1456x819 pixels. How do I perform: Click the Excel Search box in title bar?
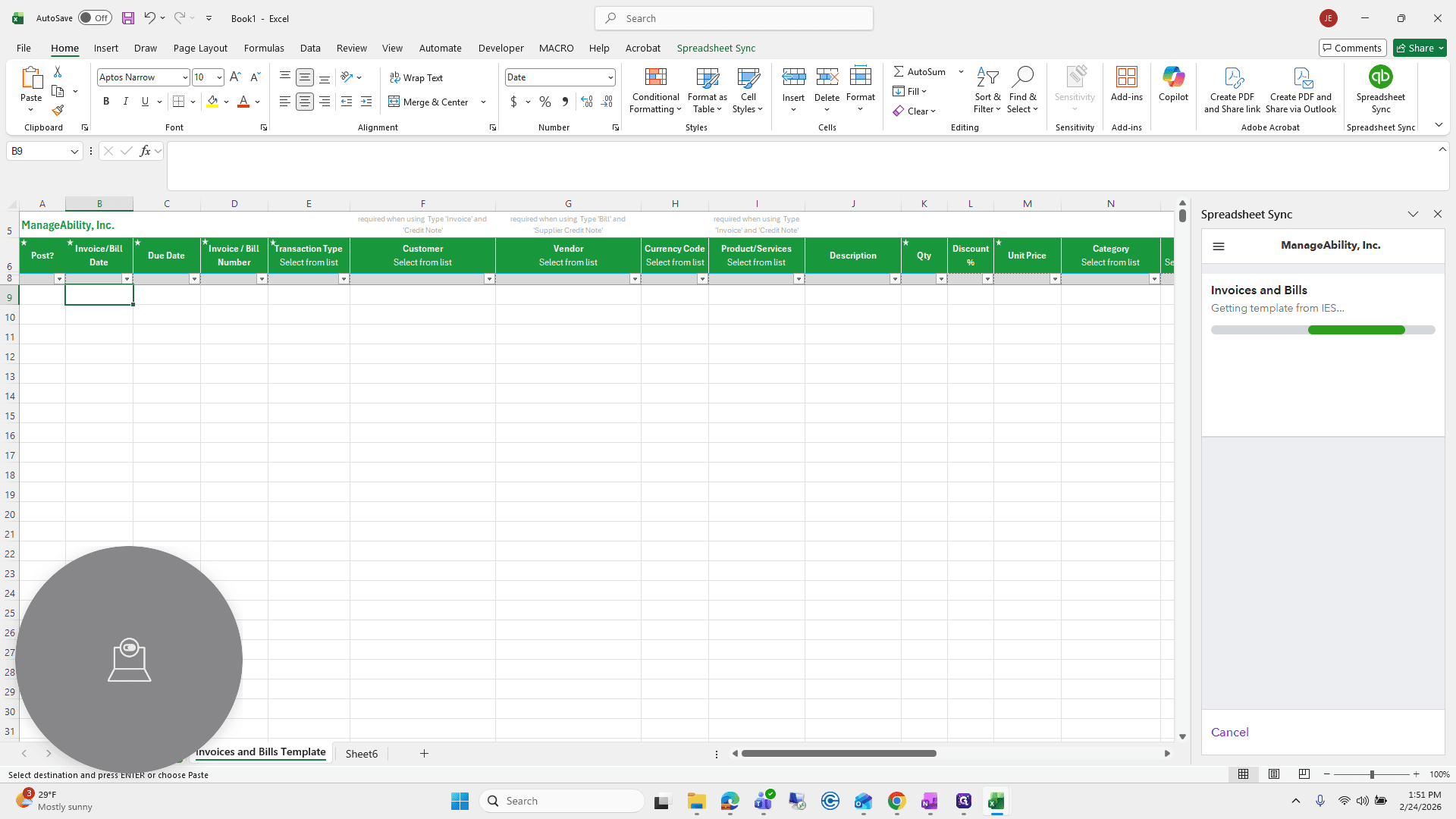(x=734, y=18)
